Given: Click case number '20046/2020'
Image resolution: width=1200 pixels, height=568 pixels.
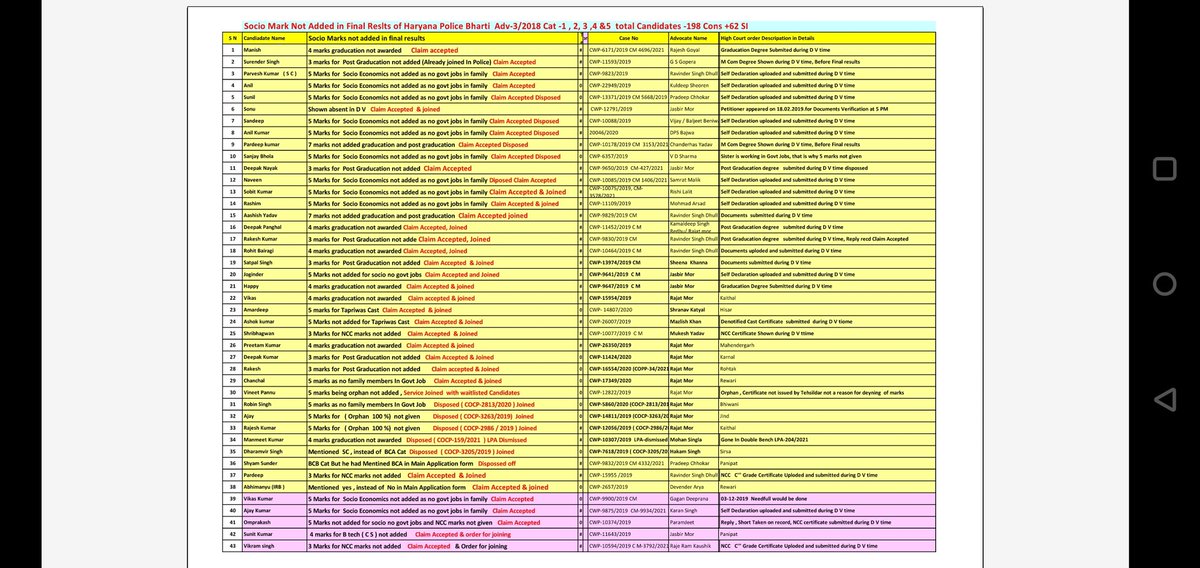Looking at the screenshot, I should 603,133.
